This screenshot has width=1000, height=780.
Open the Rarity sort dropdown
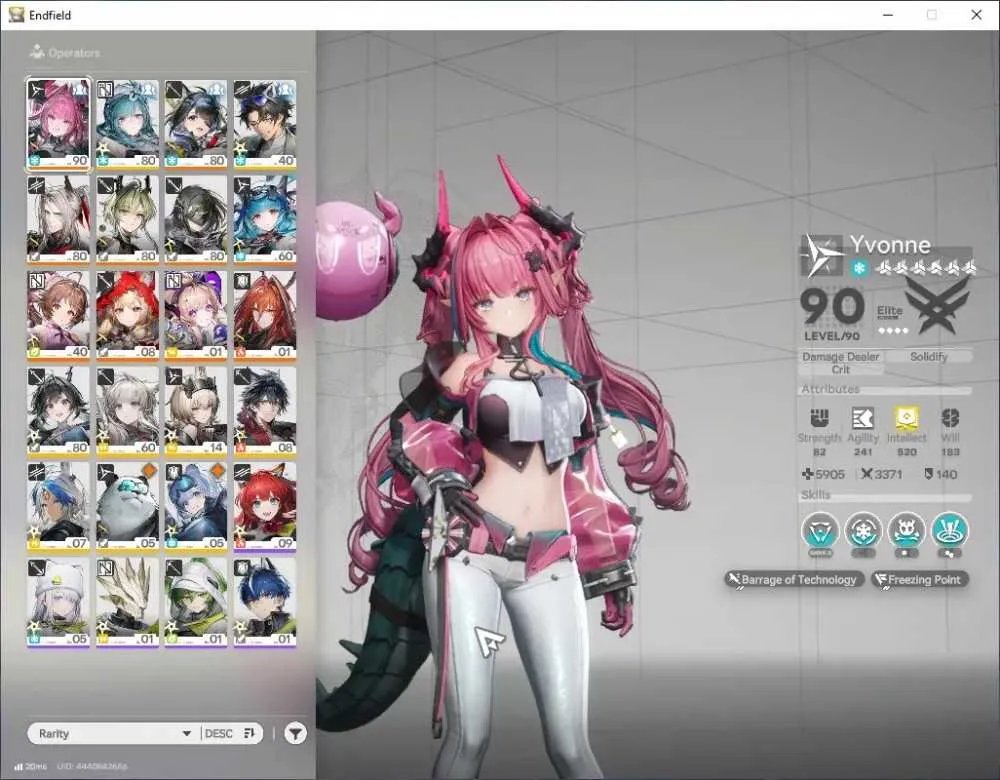[115, 733]
